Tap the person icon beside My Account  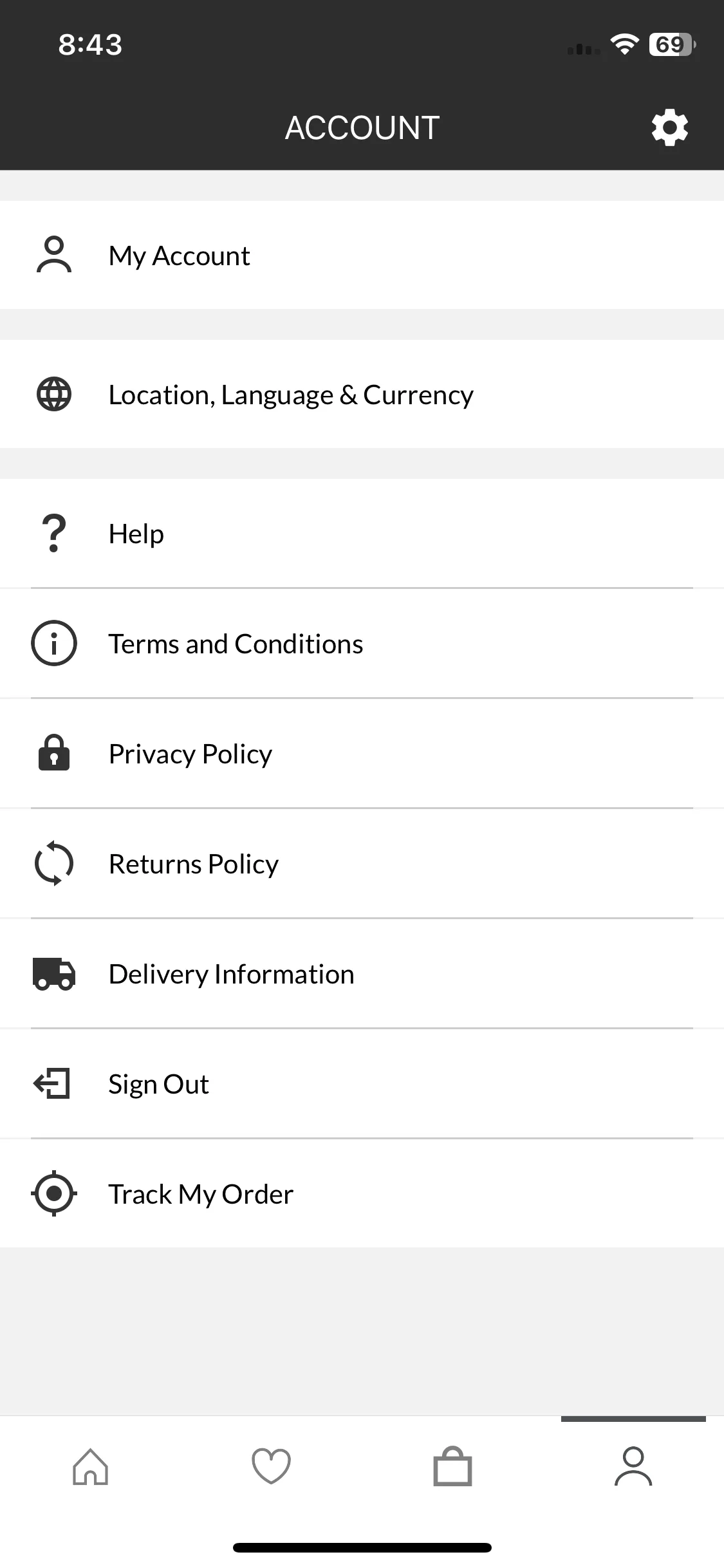click(54, 255)
